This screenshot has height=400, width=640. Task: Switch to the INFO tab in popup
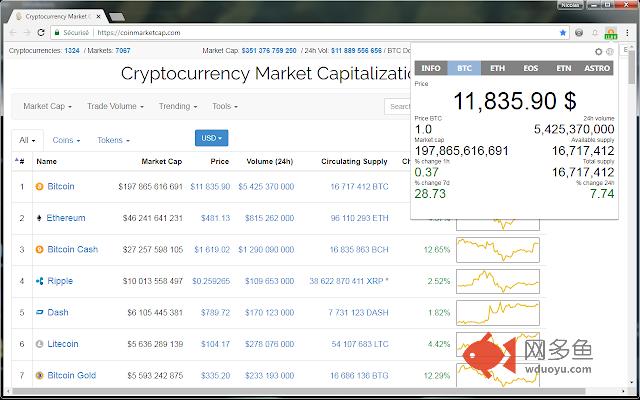tap(431, 68)
